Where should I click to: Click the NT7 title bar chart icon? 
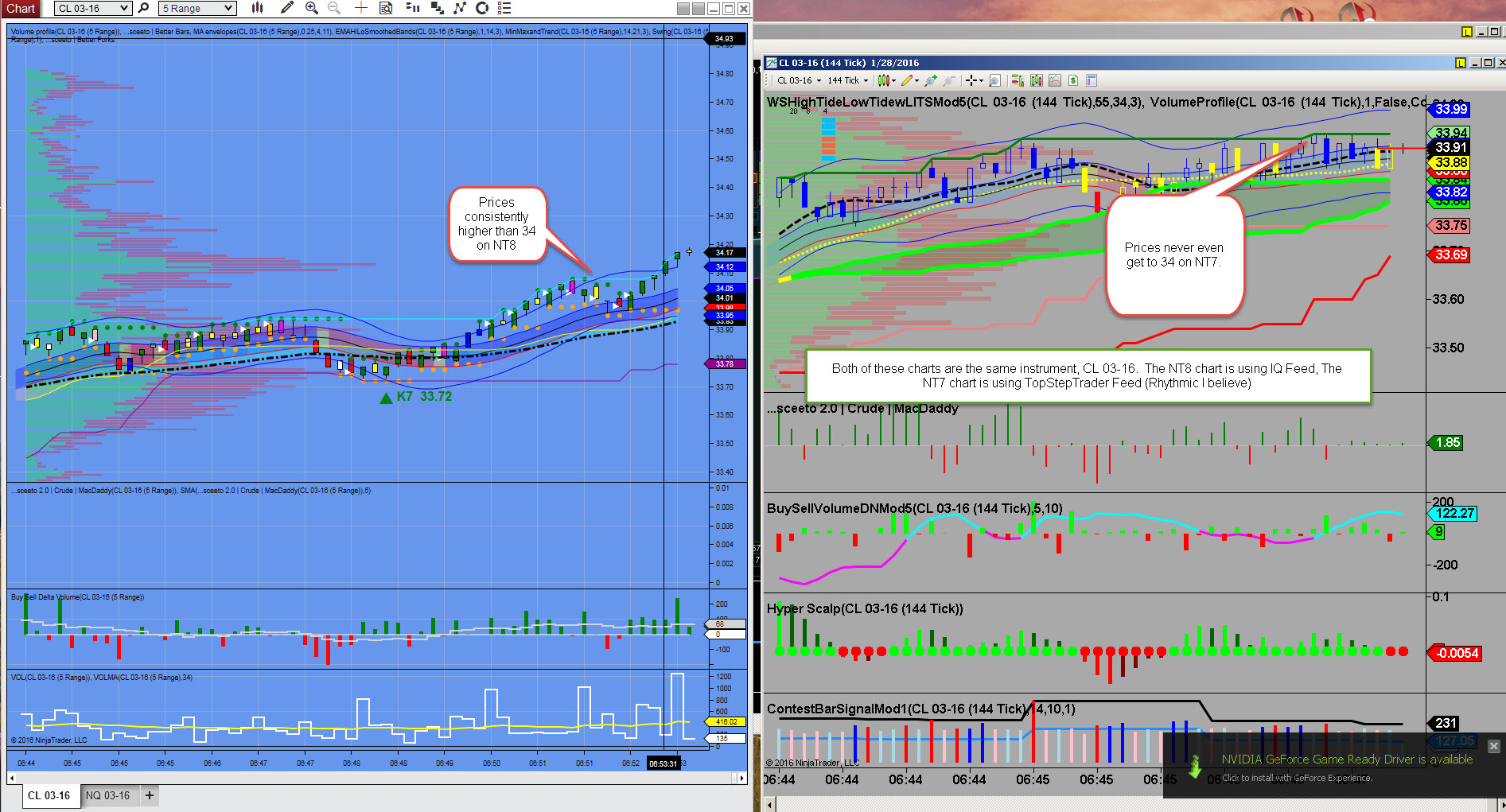click(771, 63)
